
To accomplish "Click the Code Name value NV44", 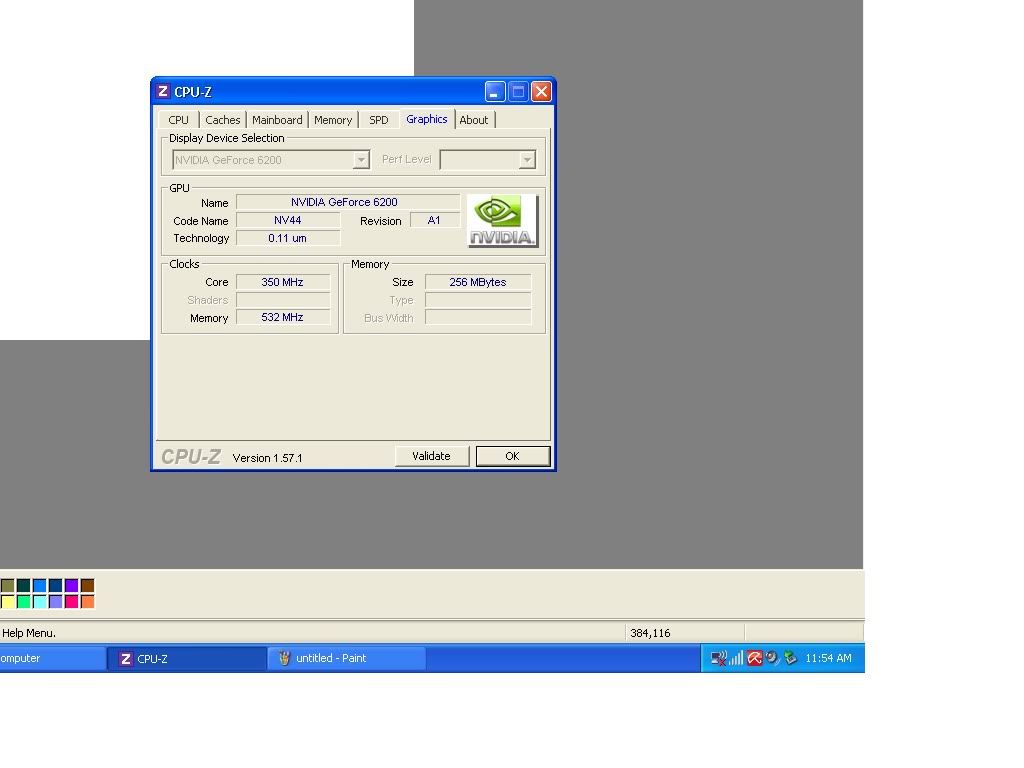I will pyautogui.click(x=287, y=221).
